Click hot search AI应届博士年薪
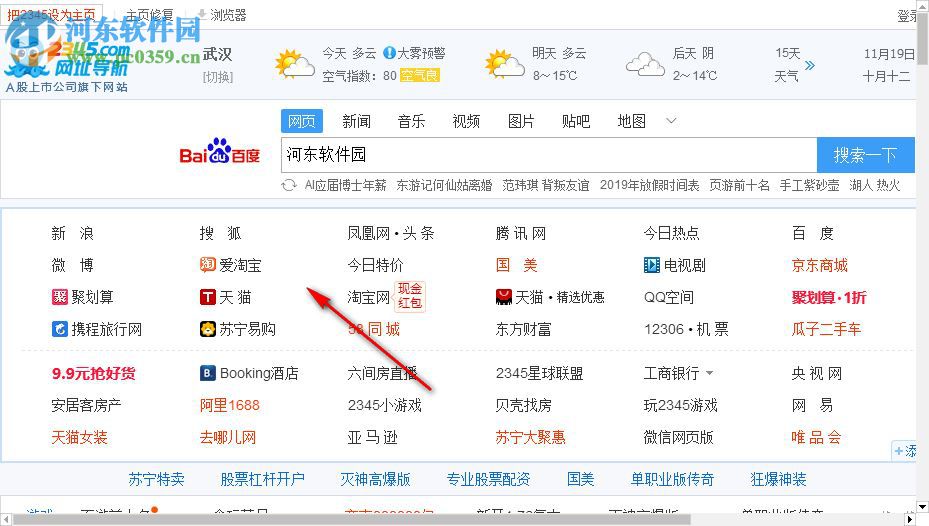 345,185
